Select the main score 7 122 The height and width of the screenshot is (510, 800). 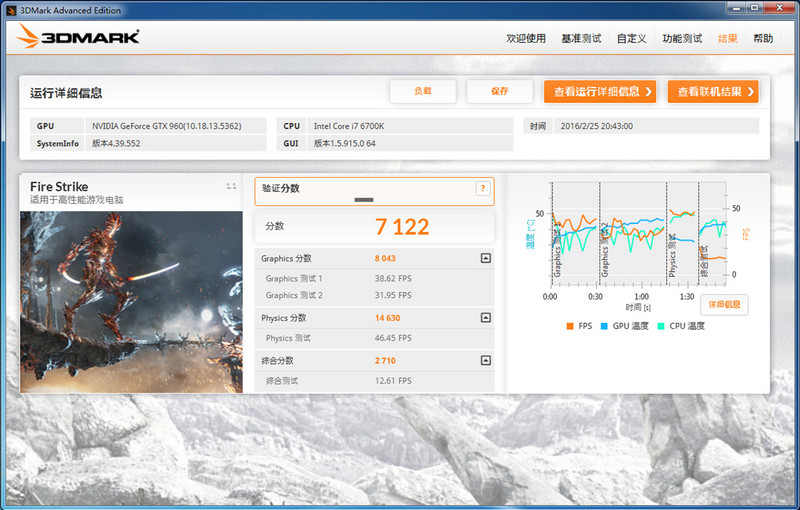coord(402,227)
